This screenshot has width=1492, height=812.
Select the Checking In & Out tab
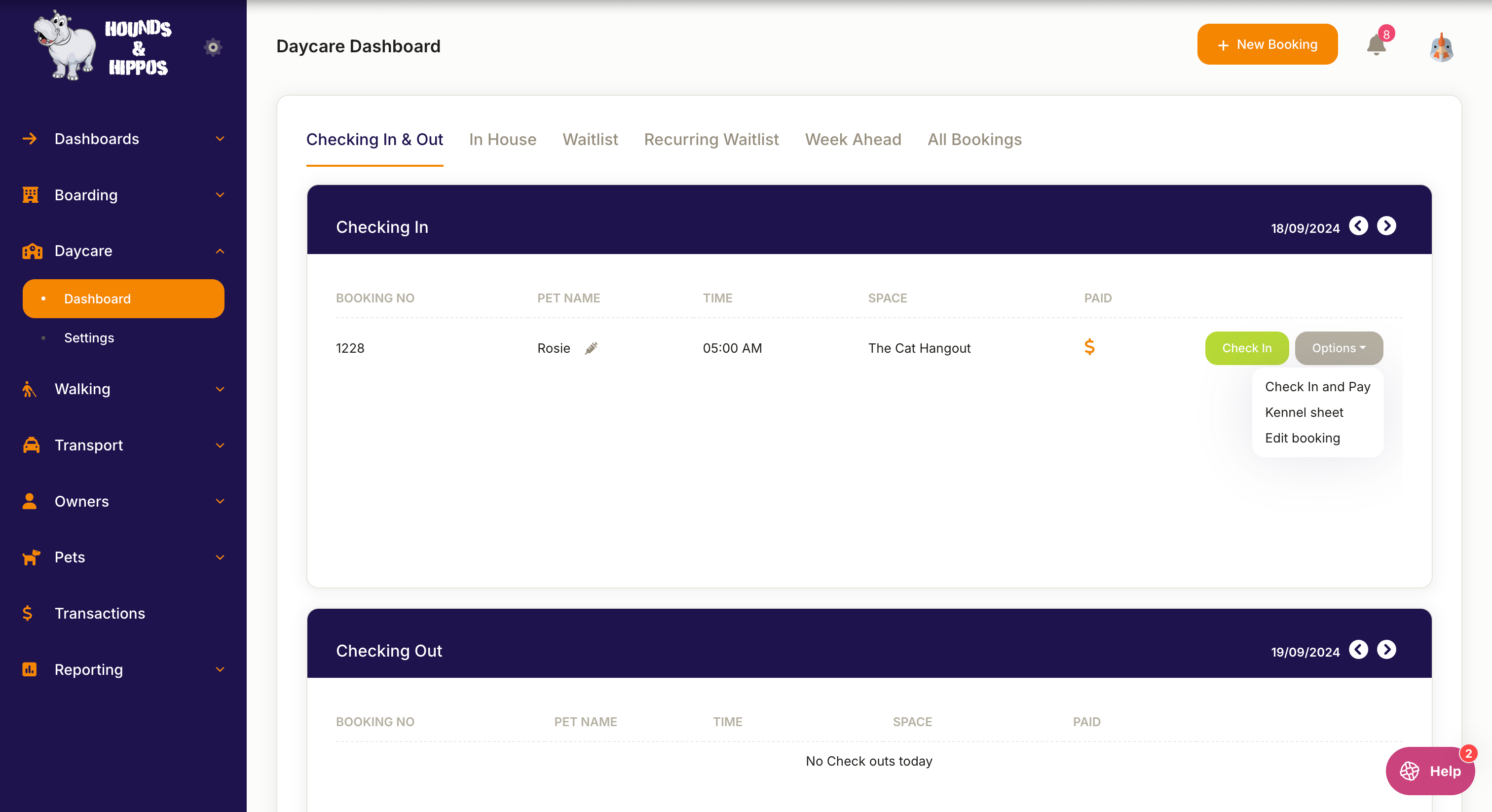[375, 140]
